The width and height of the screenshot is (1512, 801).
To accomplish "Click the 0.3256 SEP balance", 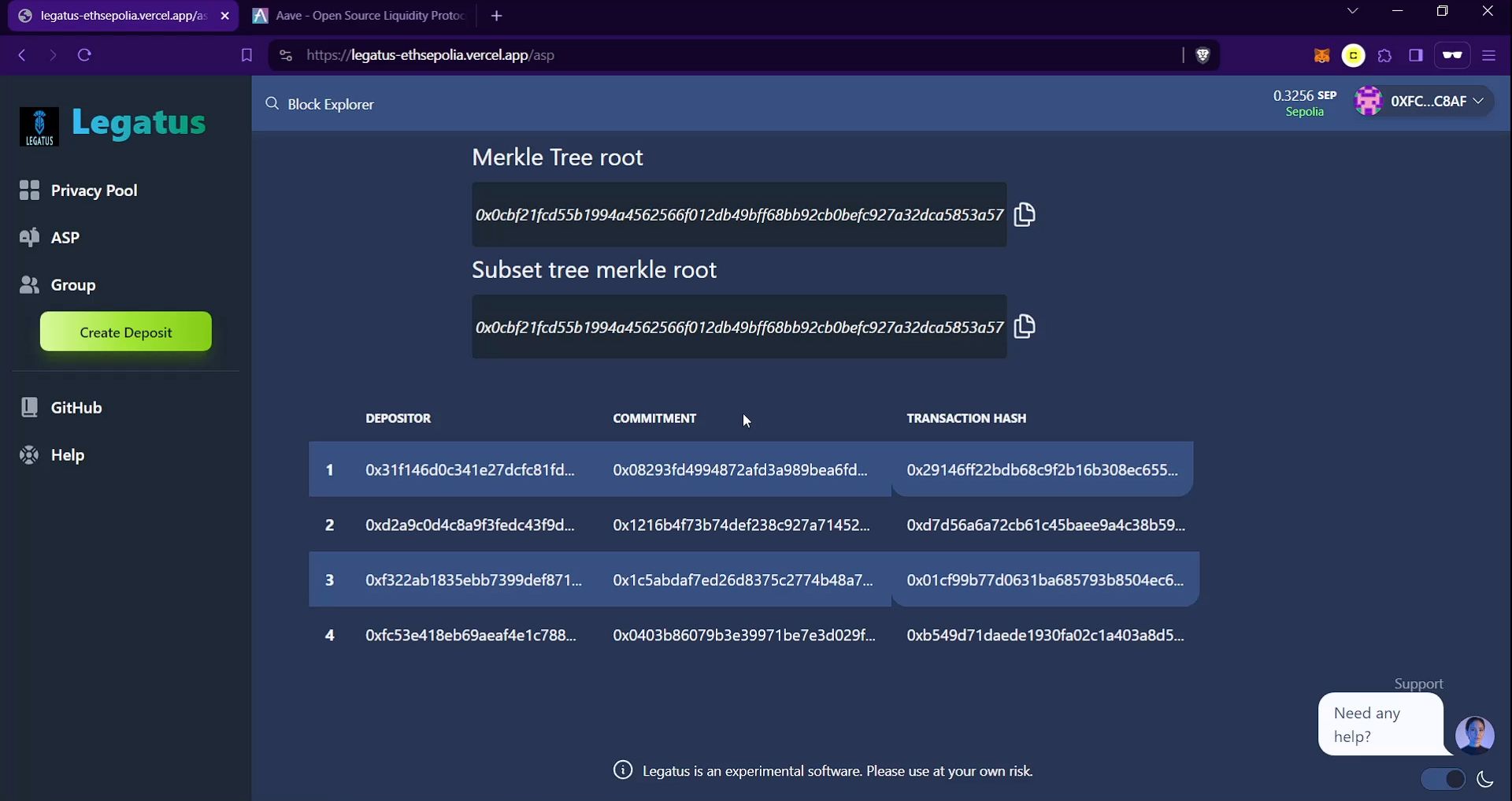I will click(1305, 95).
